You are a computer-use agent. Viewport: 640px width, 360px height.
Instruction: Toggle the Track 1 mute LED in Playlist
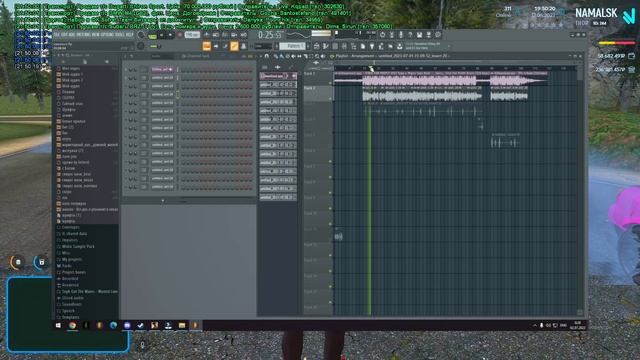[x=331, y=83]
